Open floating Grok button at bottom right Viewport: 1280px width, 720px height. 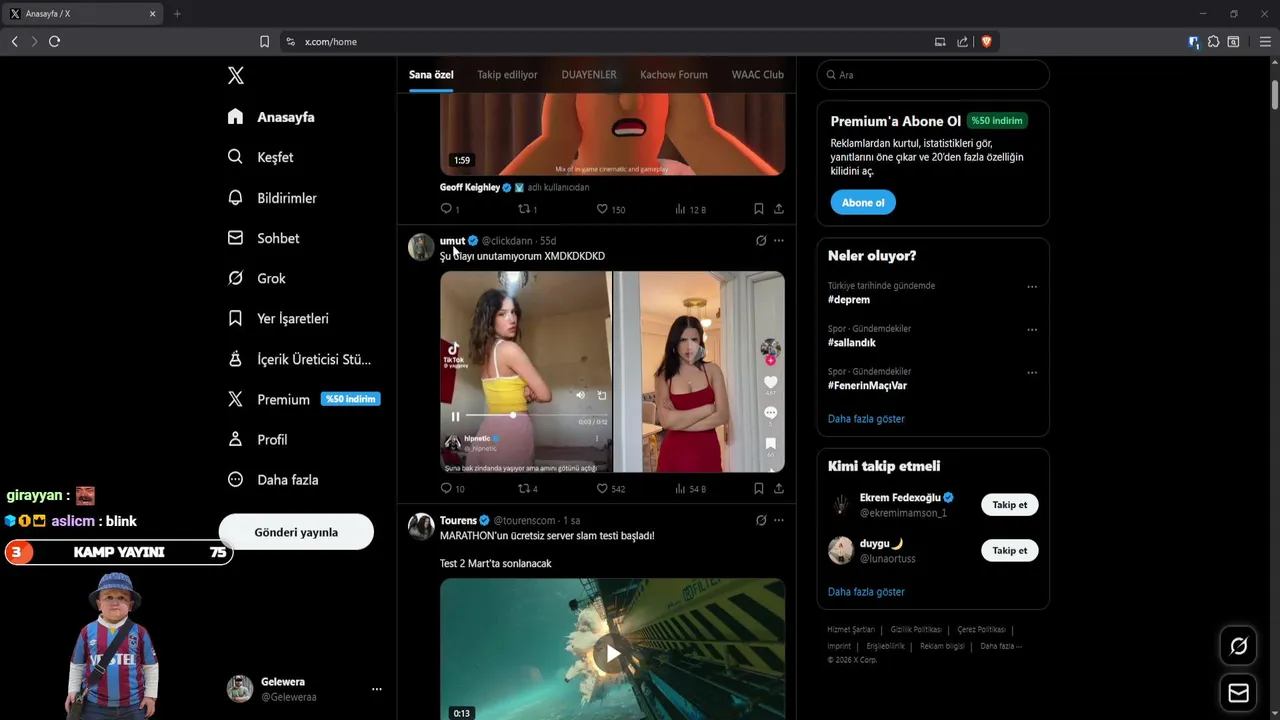point(1238,647)
